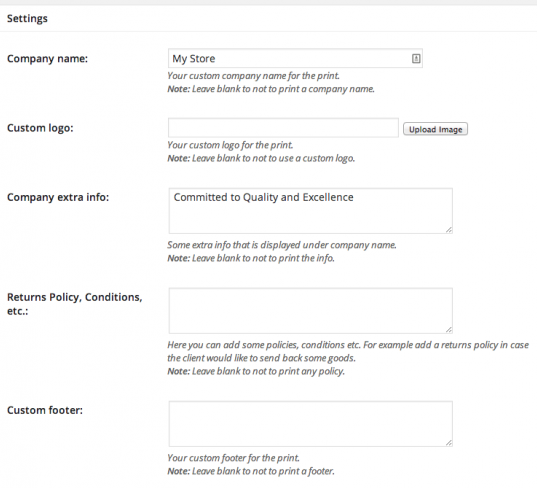Click into the Custom logo URL field

[x=283, y=128]
